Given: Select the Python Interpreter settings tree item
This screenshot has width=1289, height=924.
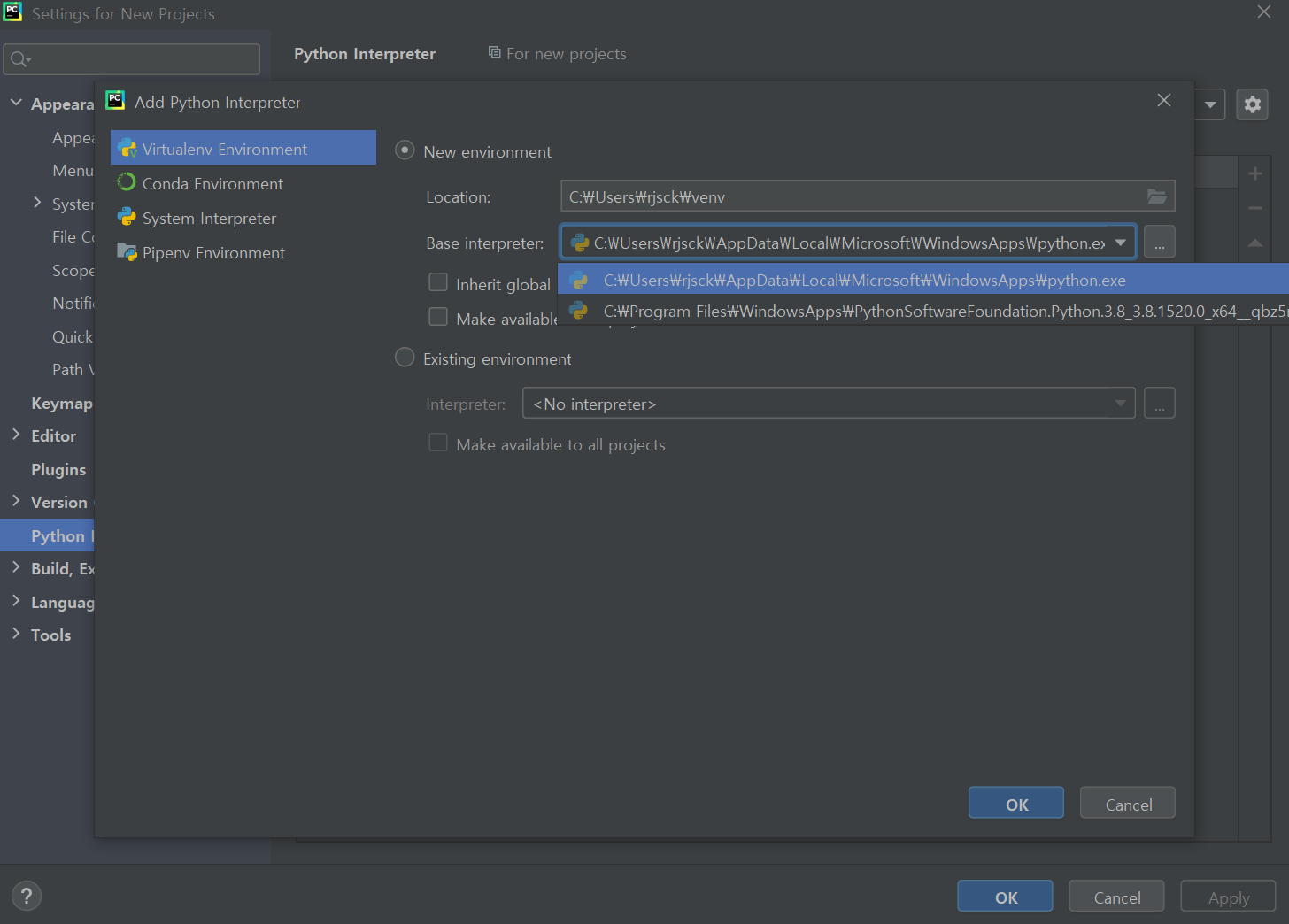Looking at the screenshot, I should [x=47, y=535].
